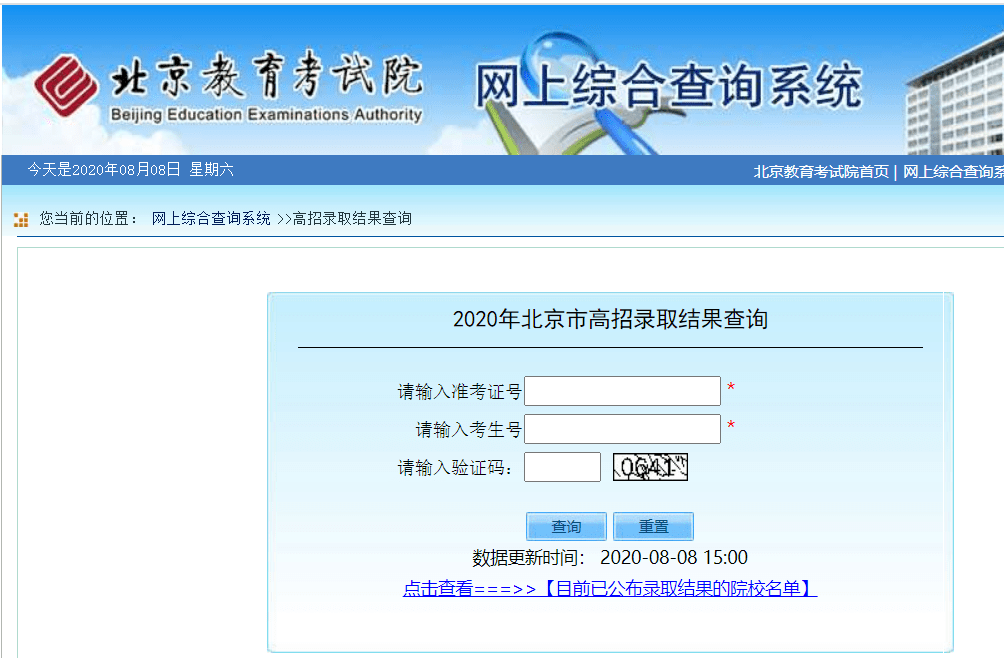Click the 重置 button

(x=653, y=526)
